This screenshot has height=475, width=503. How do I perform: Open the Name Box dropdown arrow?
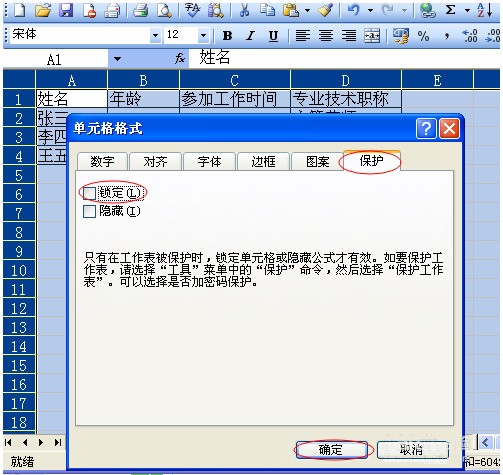coord(117,59)
